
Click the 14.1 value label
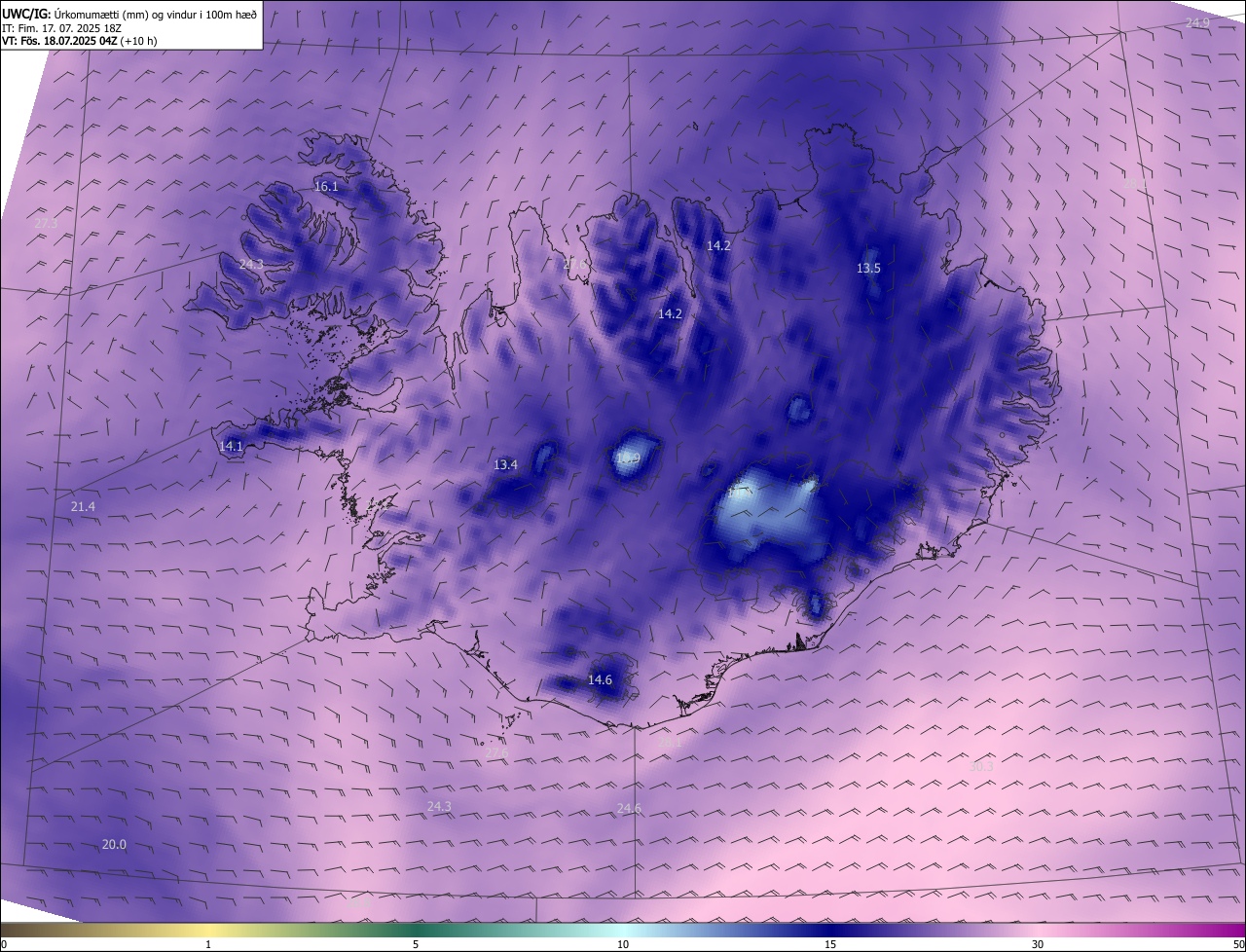tap(231, 446)
